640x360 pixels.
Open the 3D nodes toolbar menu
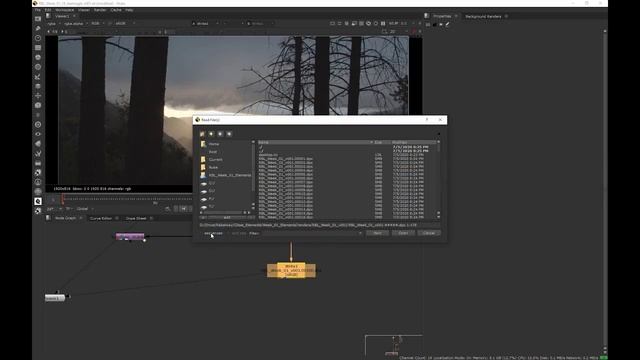(x=38, y=105)
